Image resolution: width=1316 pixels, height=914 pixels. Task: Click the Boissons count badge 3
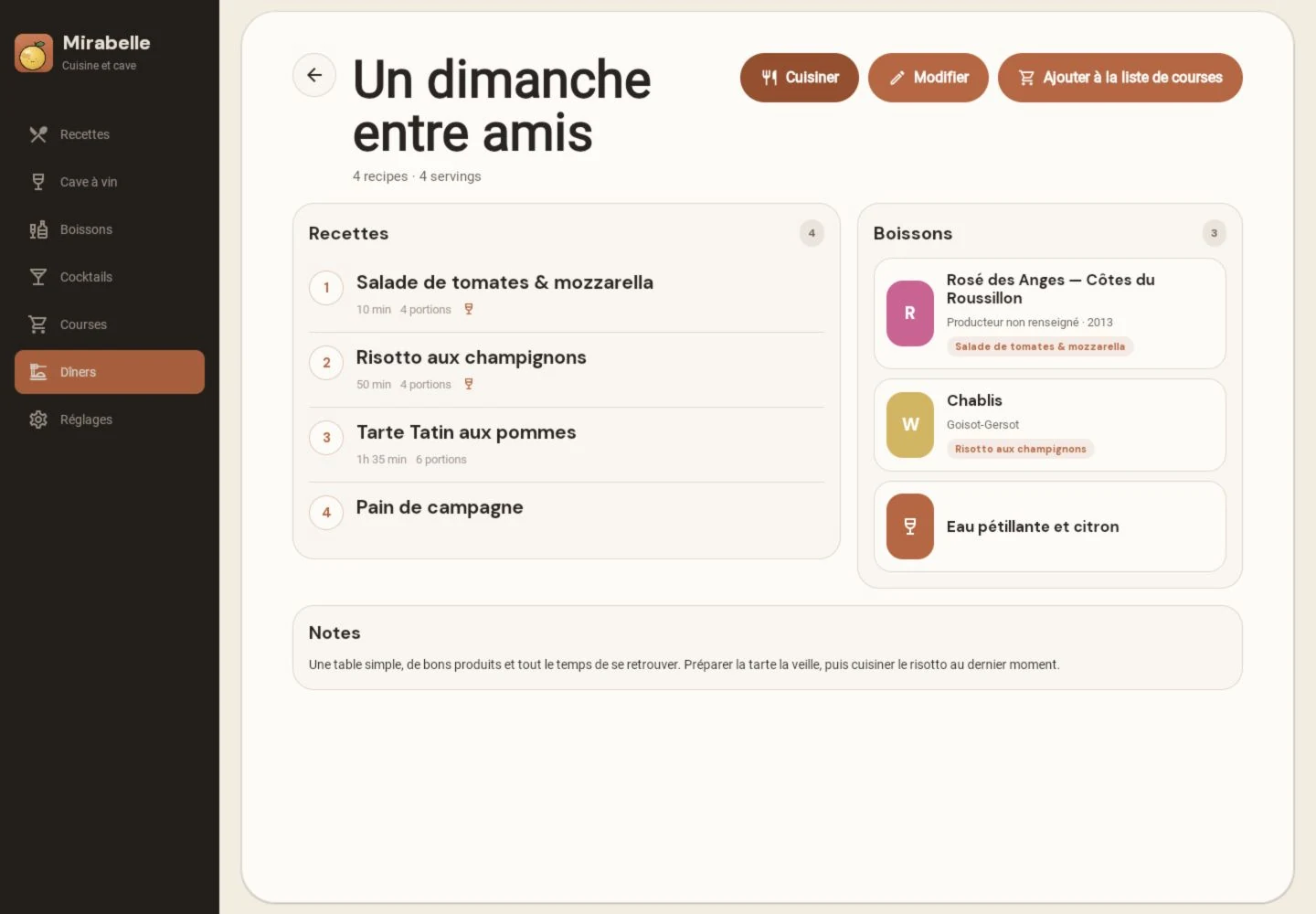[x=1214, y=233]
